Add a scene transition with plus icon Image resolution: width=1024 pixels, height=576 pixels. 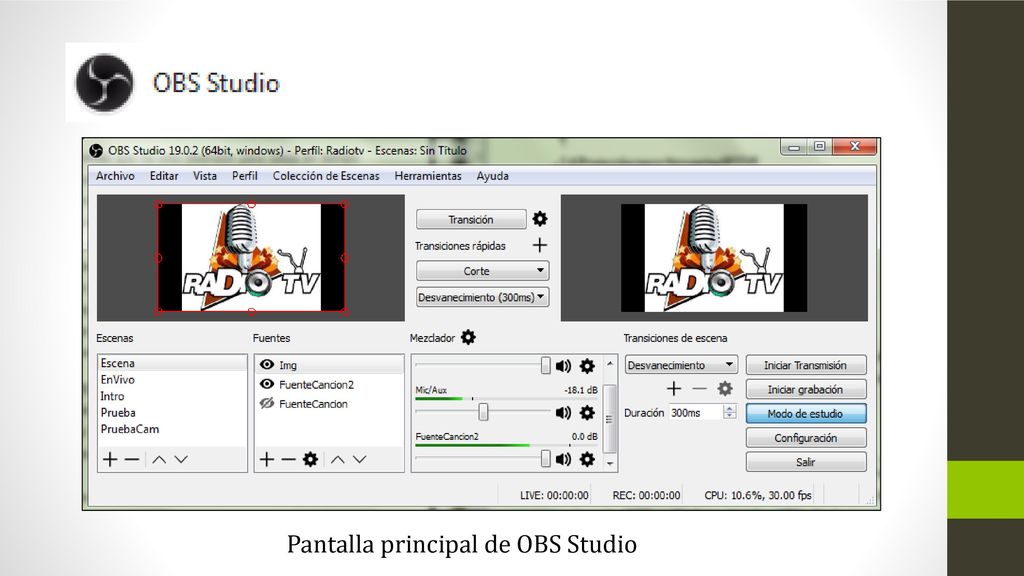click(x=674, y=389)
